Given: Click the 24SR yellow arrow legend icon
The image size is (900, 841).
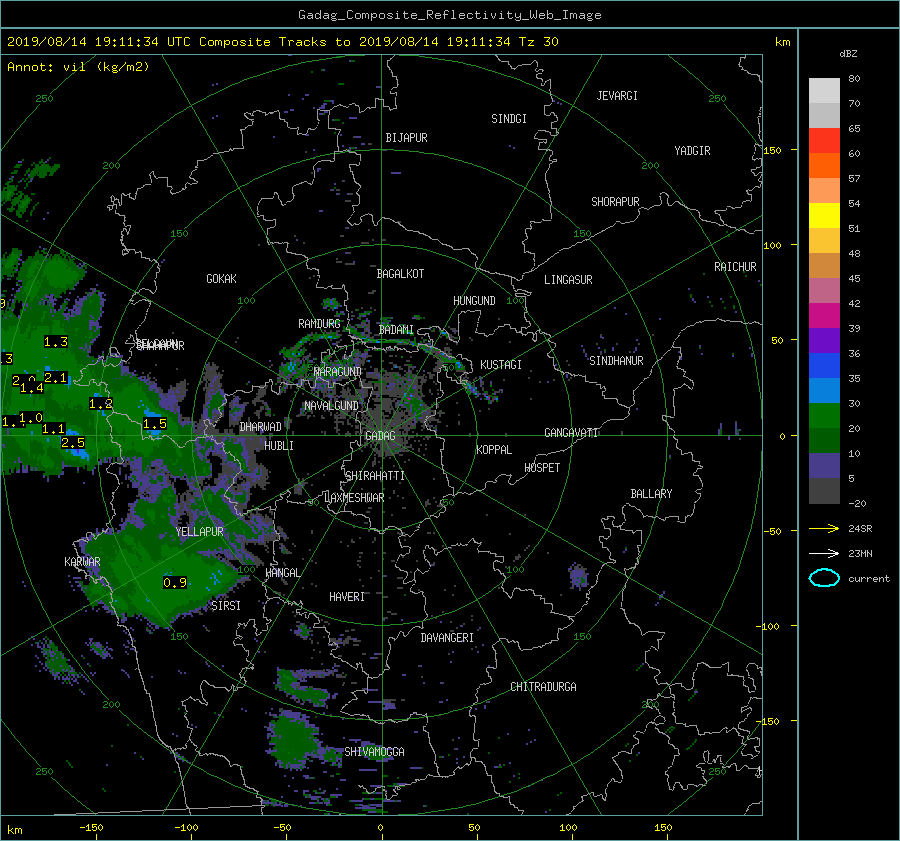Looking at the screenshot, I should coord(824,528).
